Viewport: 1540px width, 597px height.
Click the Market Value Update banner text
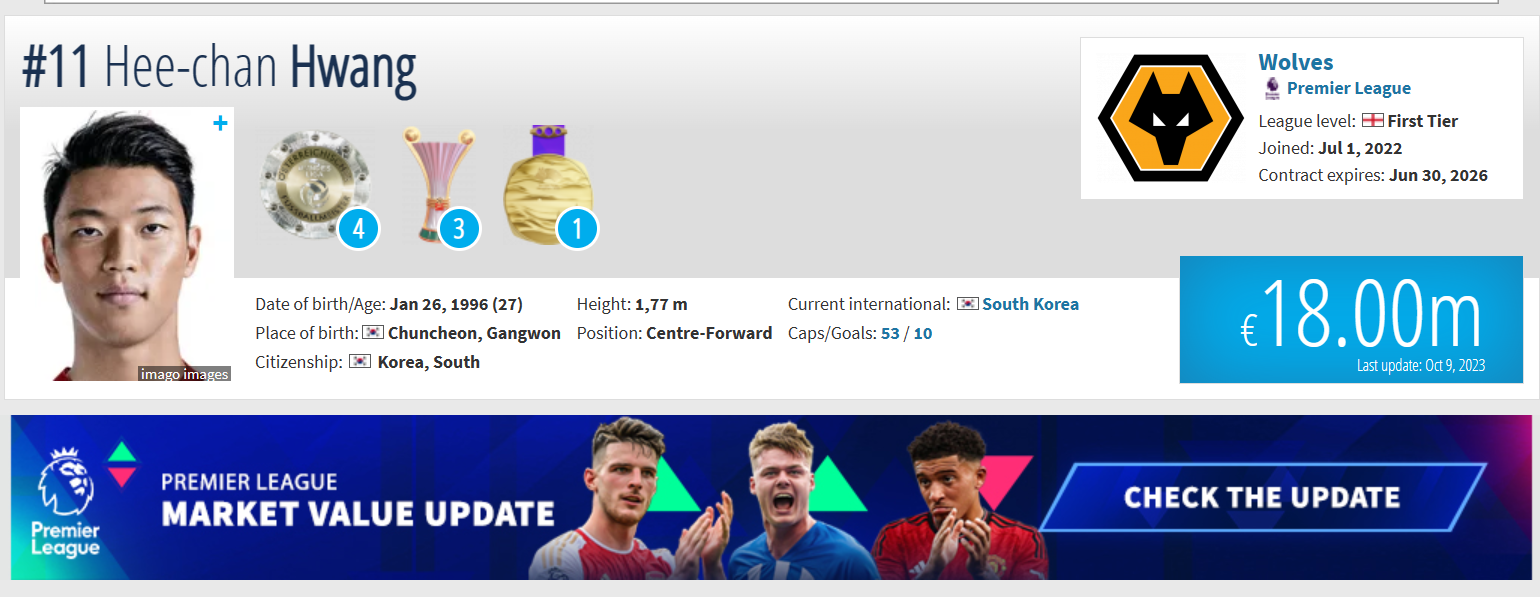pos(358,500)
